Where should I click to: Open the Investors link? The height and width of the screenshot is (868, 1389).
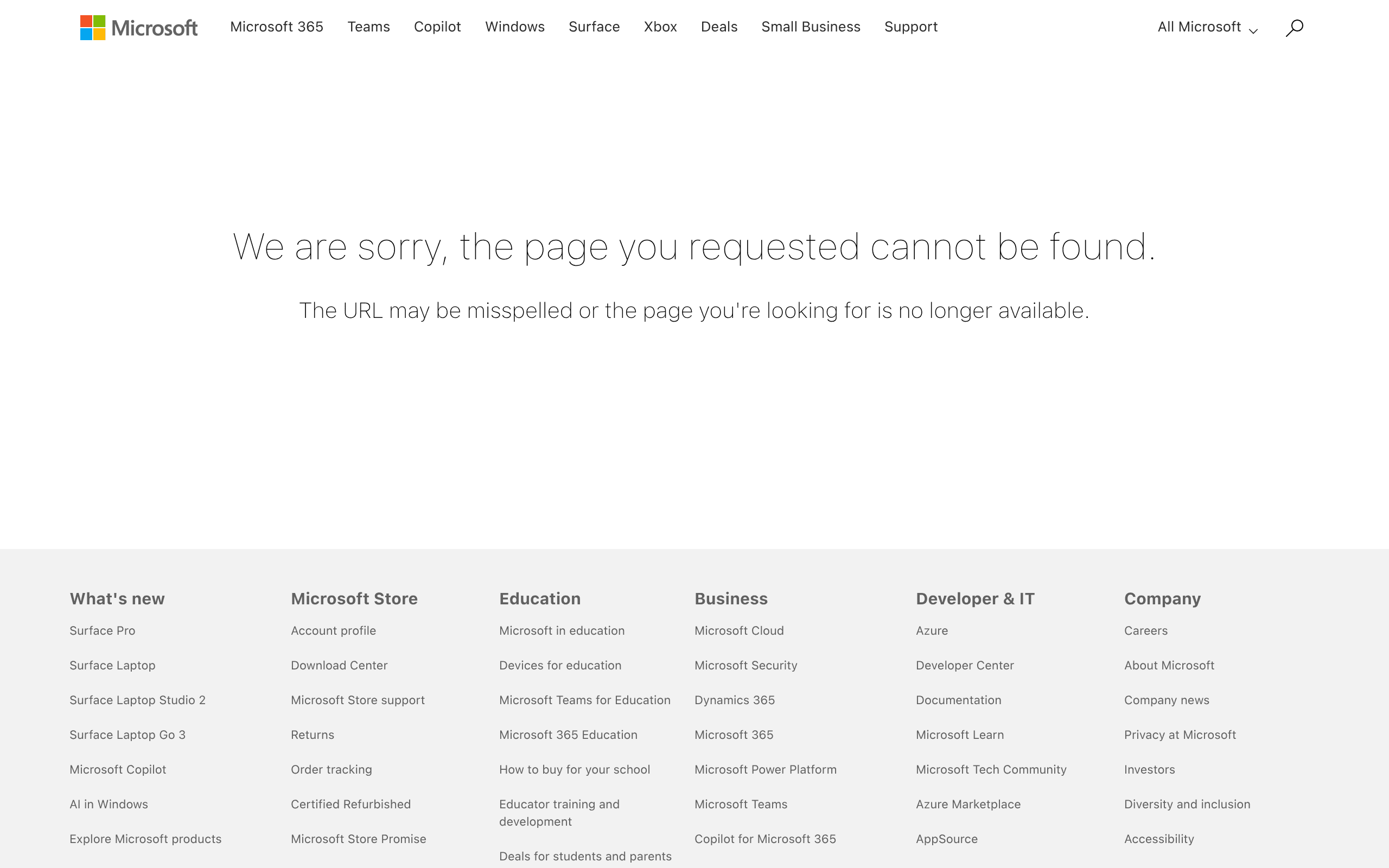1150,769
